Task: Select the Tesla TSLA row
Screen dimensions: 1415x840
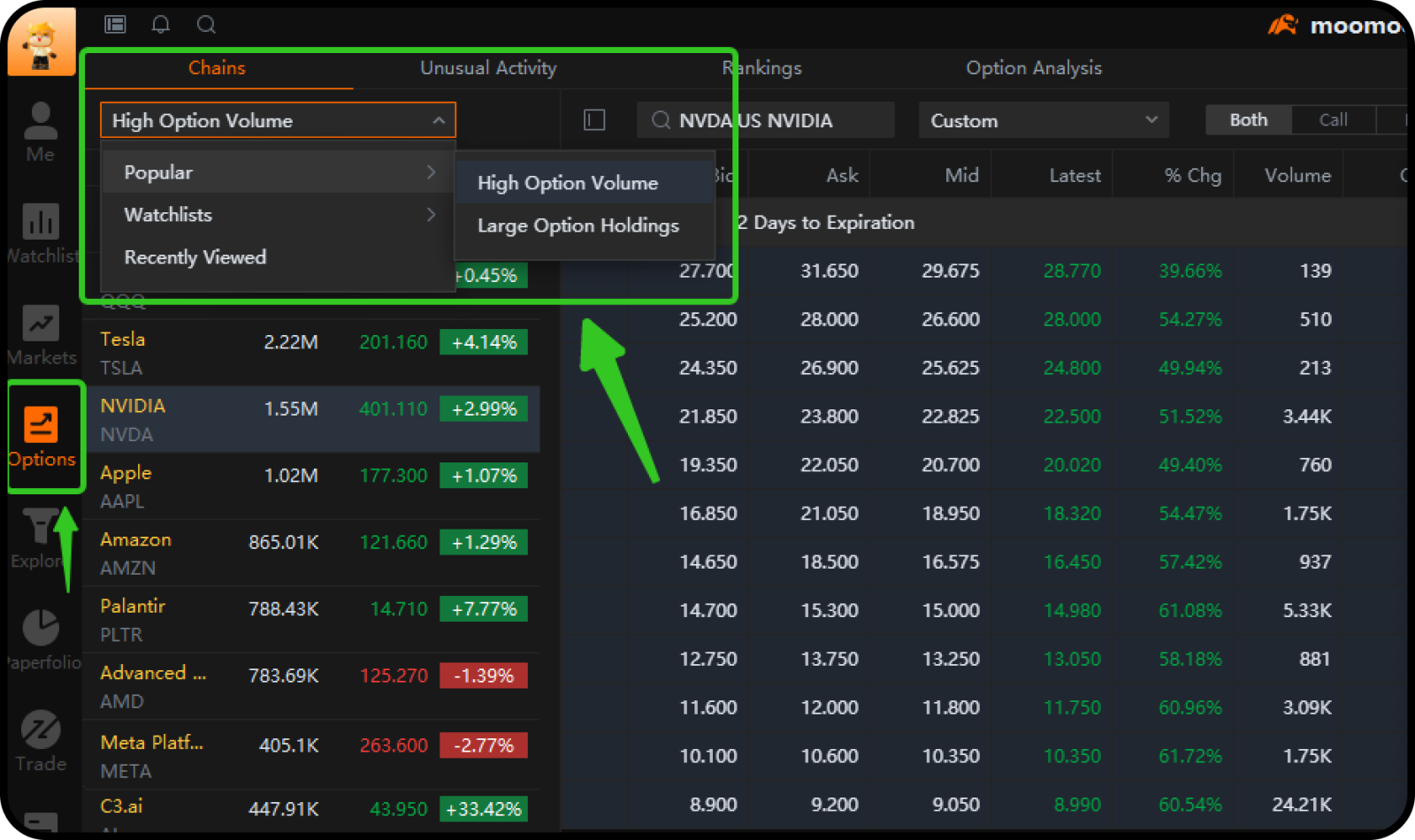Action: tap(311, 353)
